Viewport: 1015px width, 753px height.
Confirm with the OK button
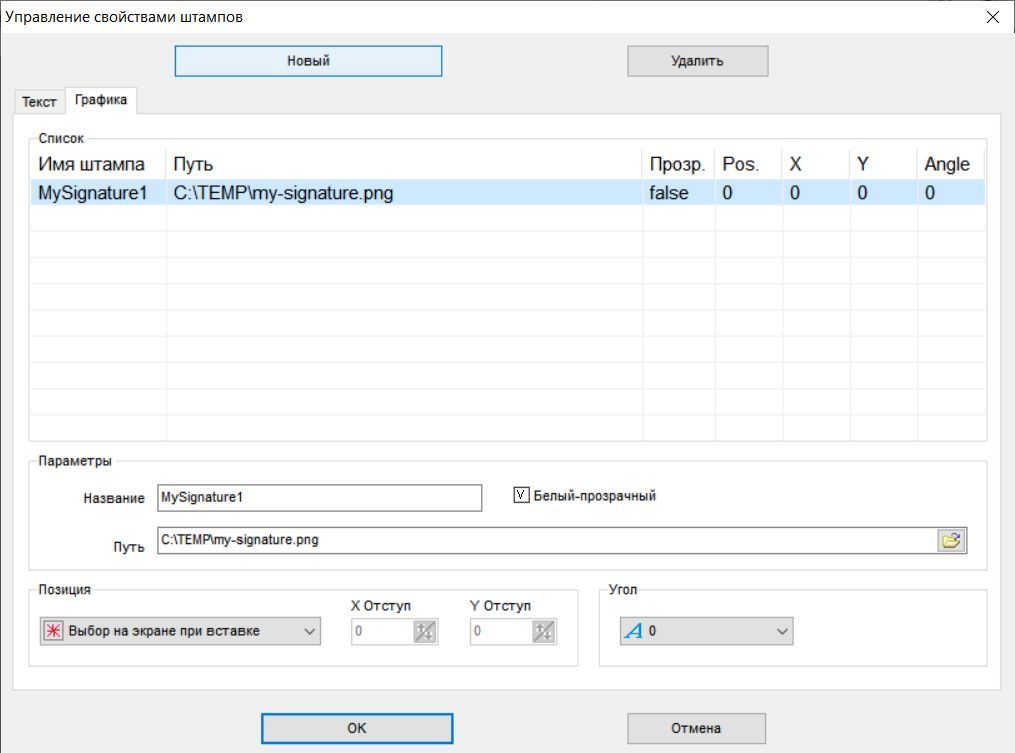(x=357, y=728)
